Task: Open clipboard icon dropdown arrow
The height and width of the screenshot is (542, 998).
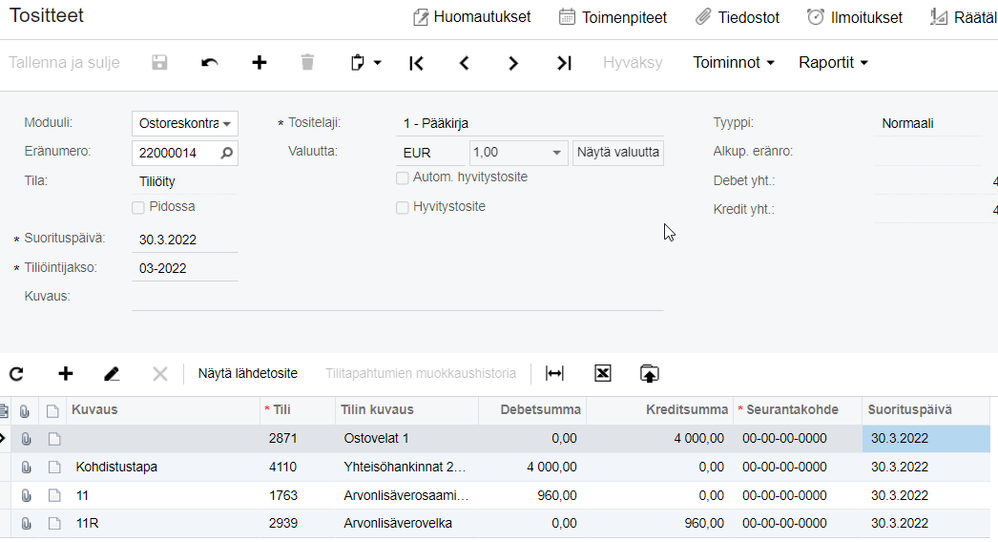Action: click(x=377, y=63)
